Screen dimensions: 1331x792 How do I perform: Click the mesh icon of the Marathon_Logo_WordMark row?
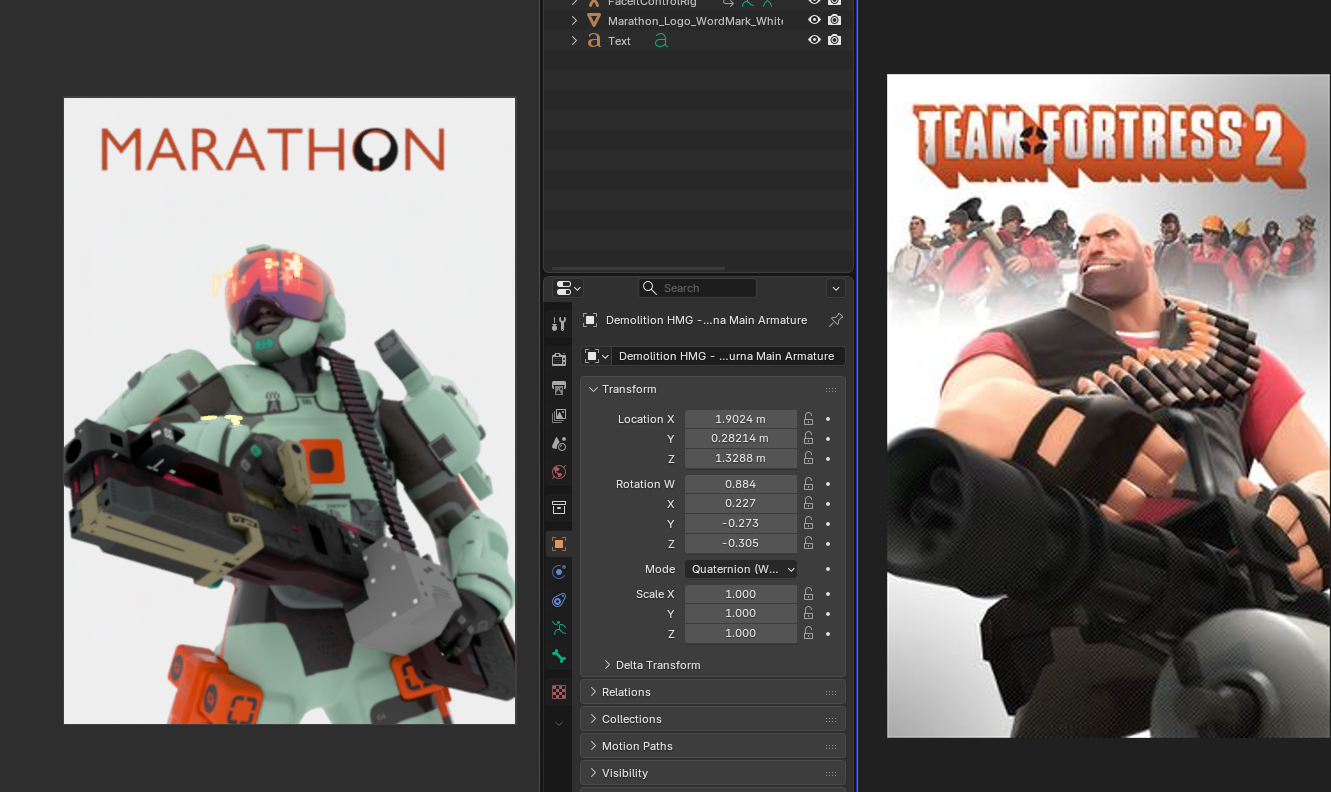coord(594,20)
